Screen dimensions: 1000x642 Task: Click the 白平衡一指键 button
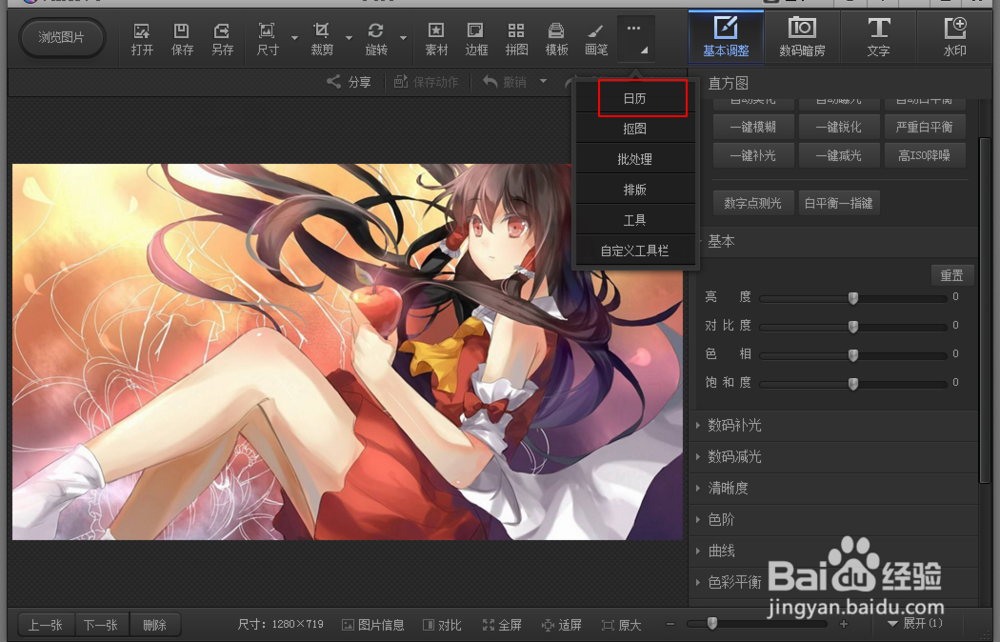[x=839, y=203]
